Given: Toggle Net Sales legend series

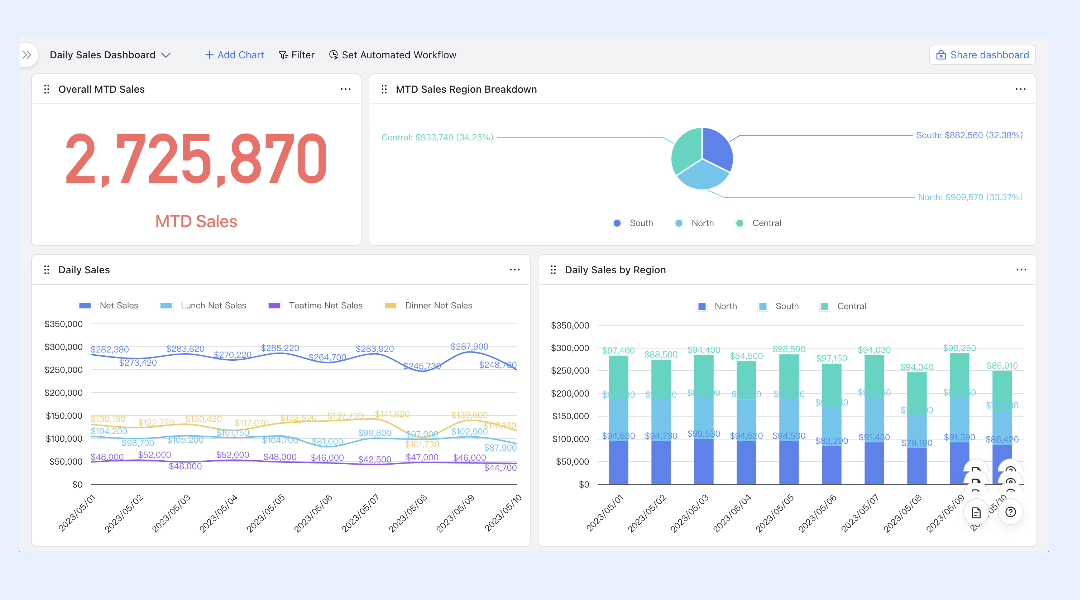Looking at the screenshot, I should 109,305.
